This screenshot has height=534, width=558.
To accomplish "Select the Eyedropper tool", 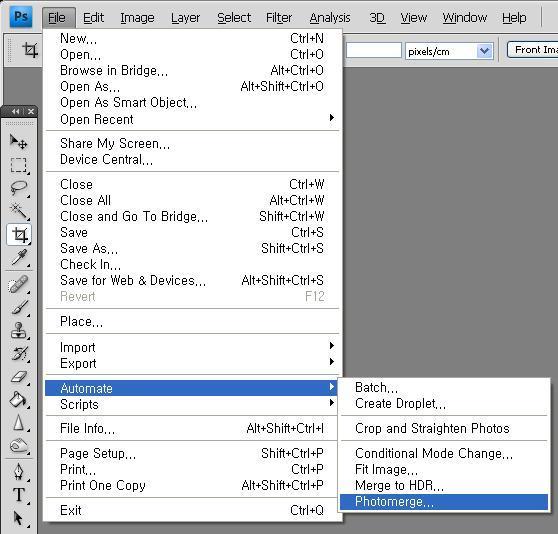I will (x=19, y=258).
